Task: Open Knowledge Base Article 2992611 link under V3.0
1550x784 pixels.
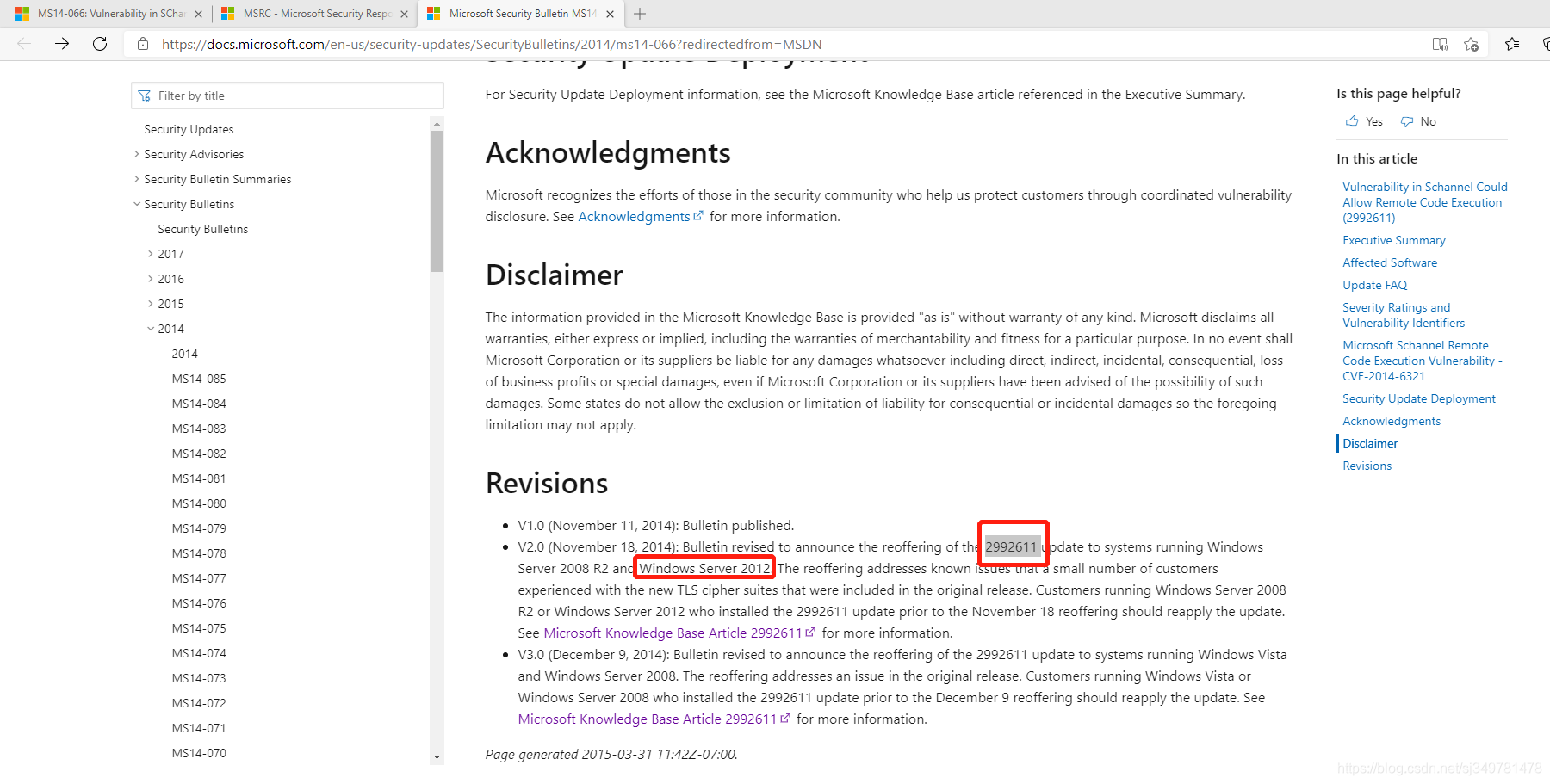Action: pos(654,719)
